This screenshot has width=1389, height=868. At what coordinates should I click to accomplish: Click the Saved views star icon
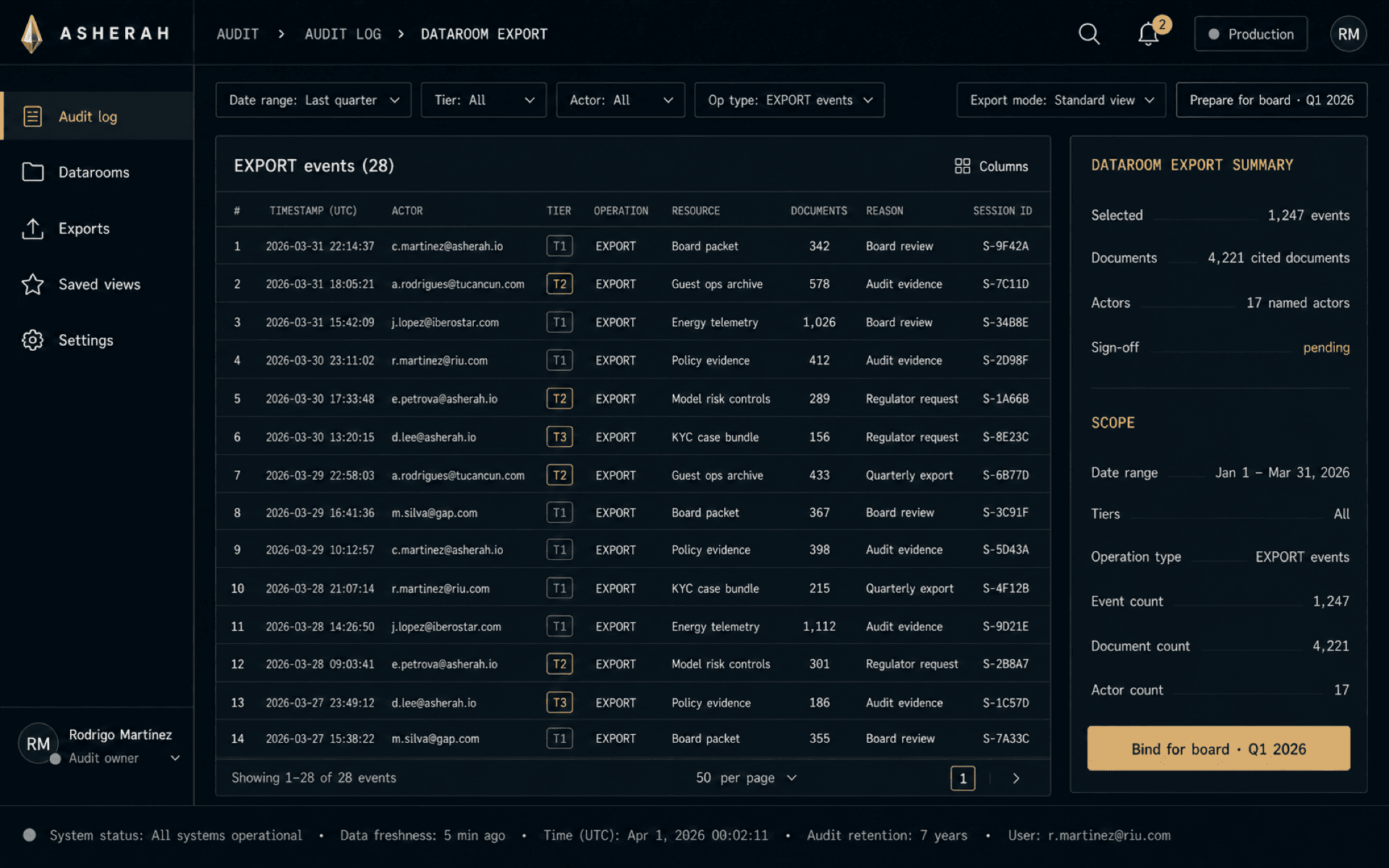coord(33,284)
